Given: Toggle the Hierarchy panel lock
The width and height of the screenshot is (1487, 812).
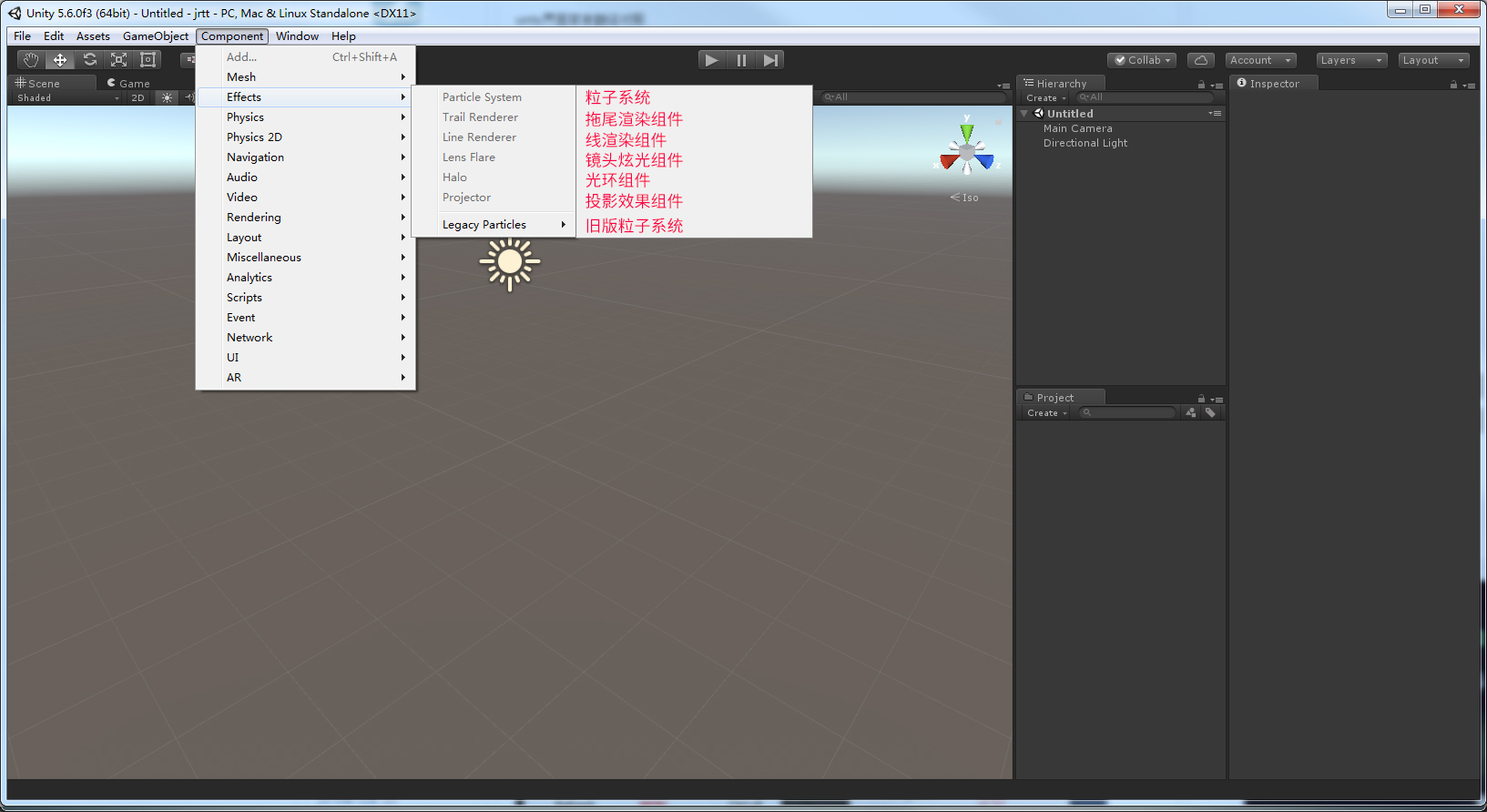Looking at the screenshot, I should tap(1201, 85).
